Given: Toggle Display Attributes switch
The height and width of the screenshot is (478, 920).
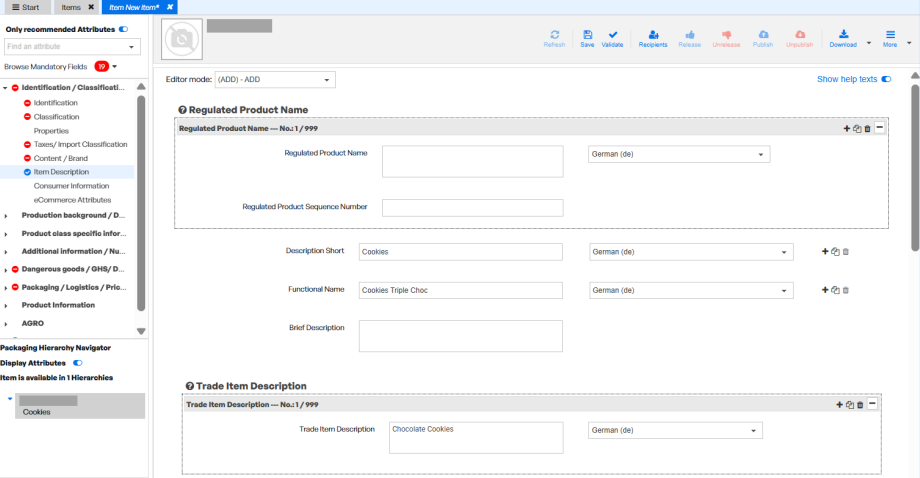Looking at the screenshot, I should pyautogui.click(x=77, y=363).
